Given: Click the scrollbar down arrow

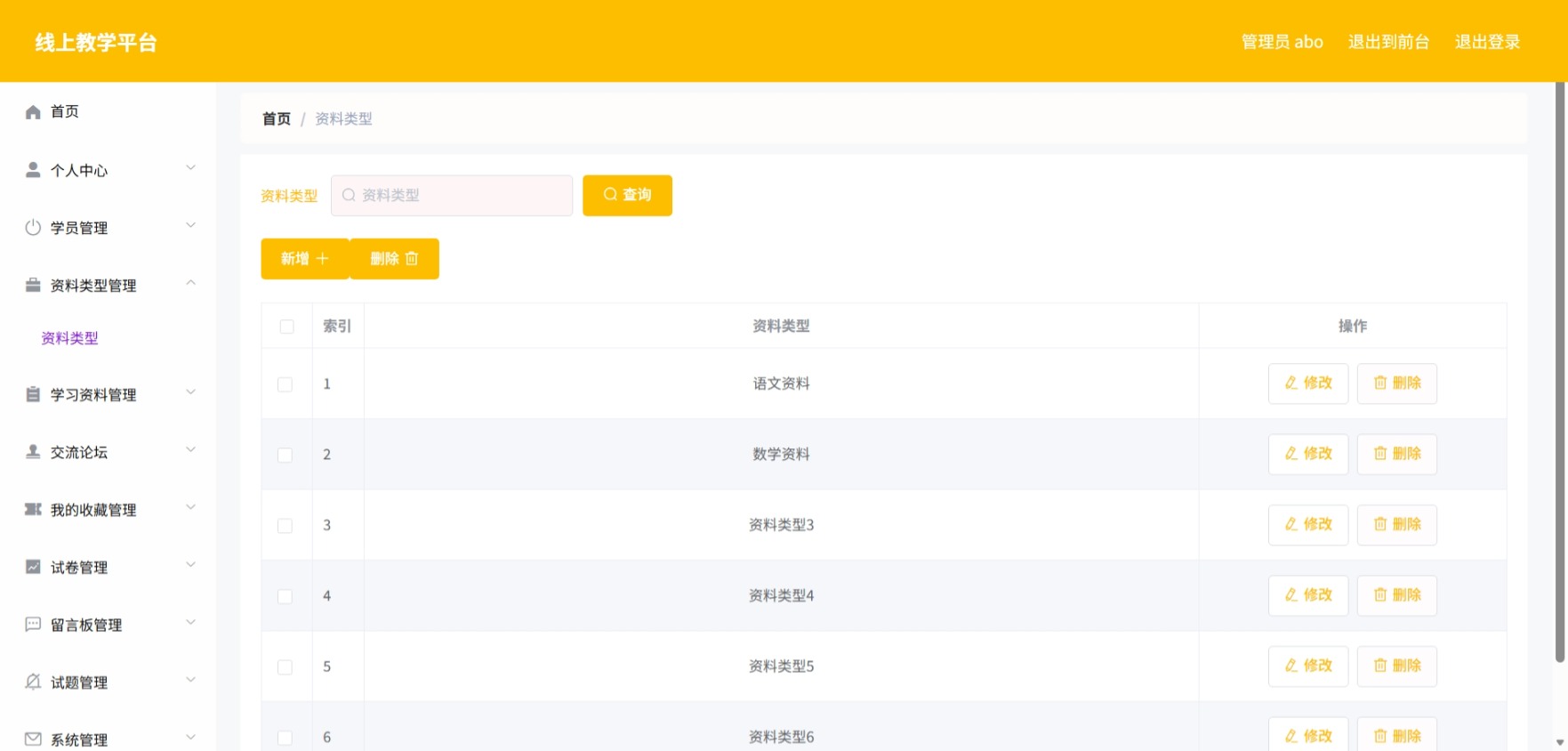Looking at the screenshot, I should click(x=1560, y=742).
